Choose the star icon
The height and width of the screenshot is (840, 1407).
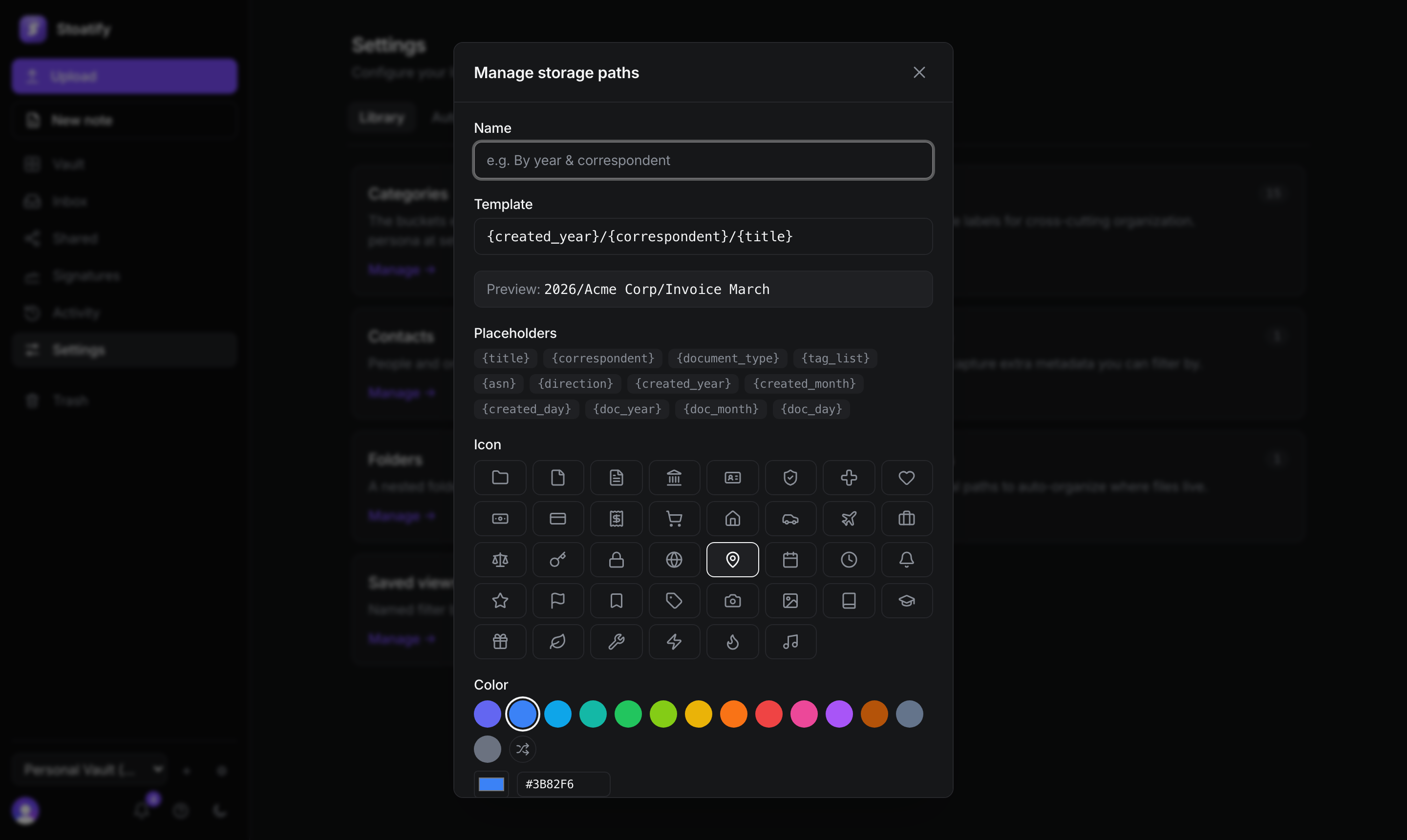click(500, 601)
